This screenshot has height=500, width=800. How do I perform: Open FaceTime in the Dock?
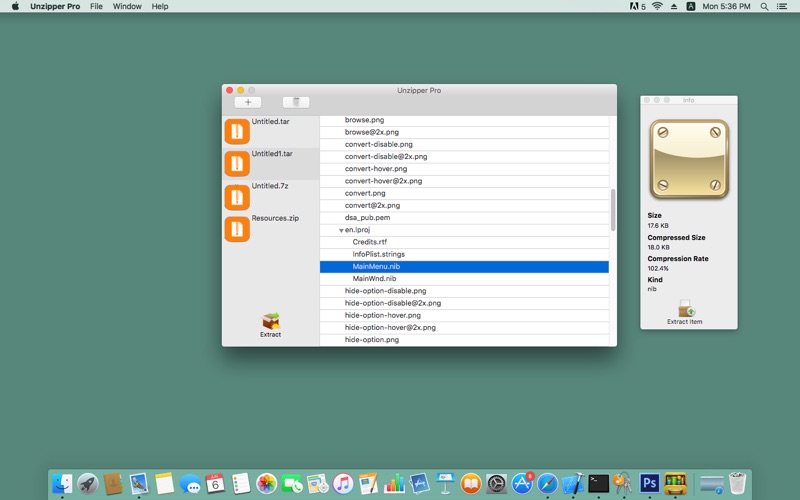click(x=292, y=483)
